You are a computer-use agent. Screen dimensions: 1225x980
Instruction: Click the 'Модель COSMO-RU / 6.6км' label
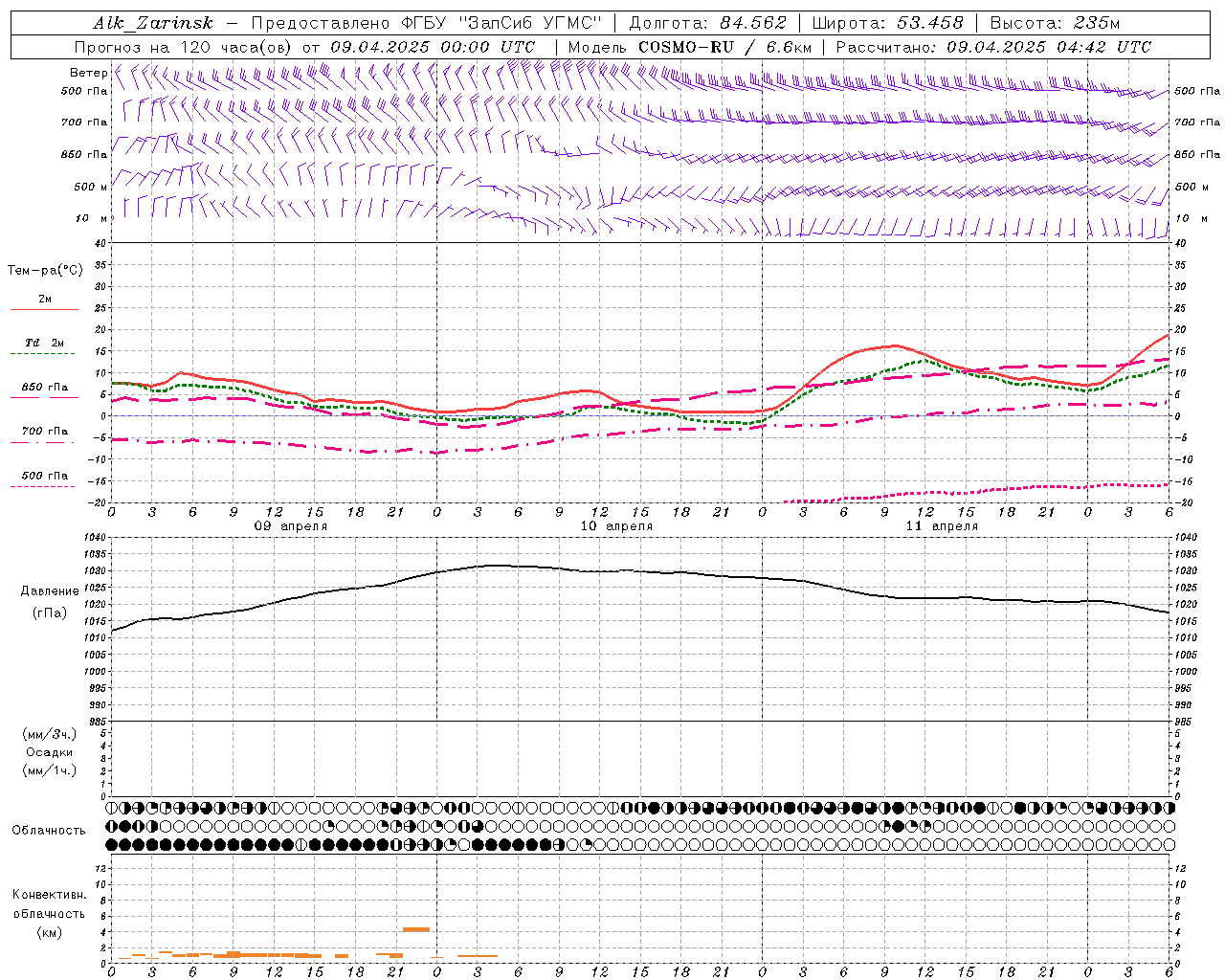(690, 47)
